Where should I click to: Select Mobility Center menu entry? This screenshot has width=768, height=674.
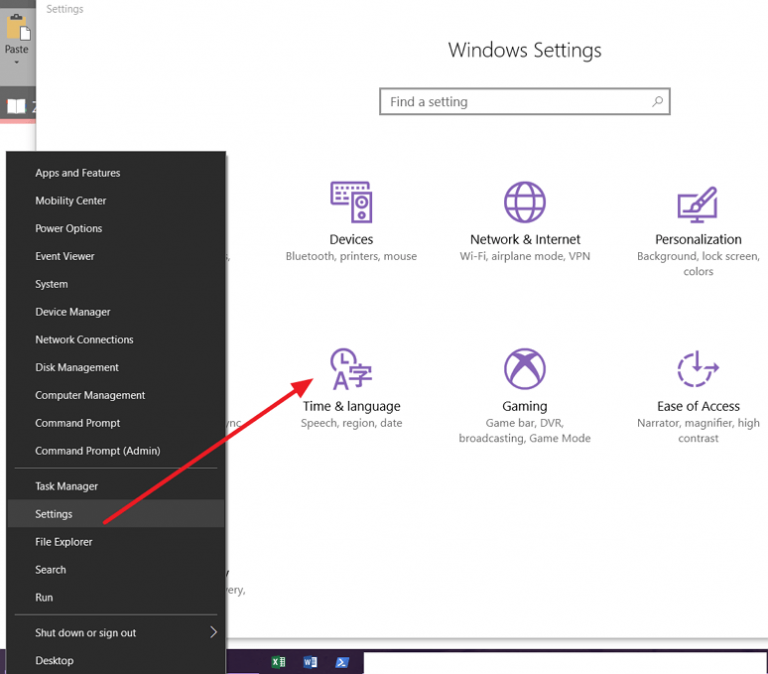[x=116, y=200]
